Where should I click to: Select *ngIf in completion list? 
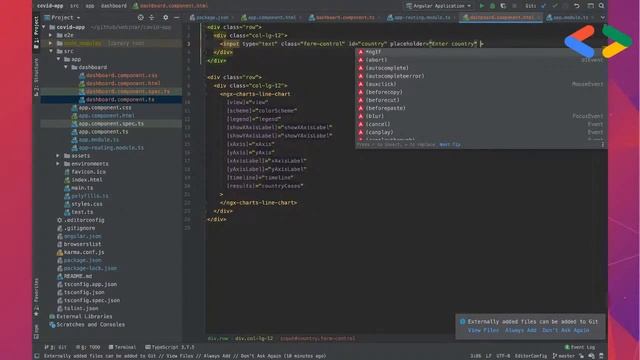pos(480,52)
